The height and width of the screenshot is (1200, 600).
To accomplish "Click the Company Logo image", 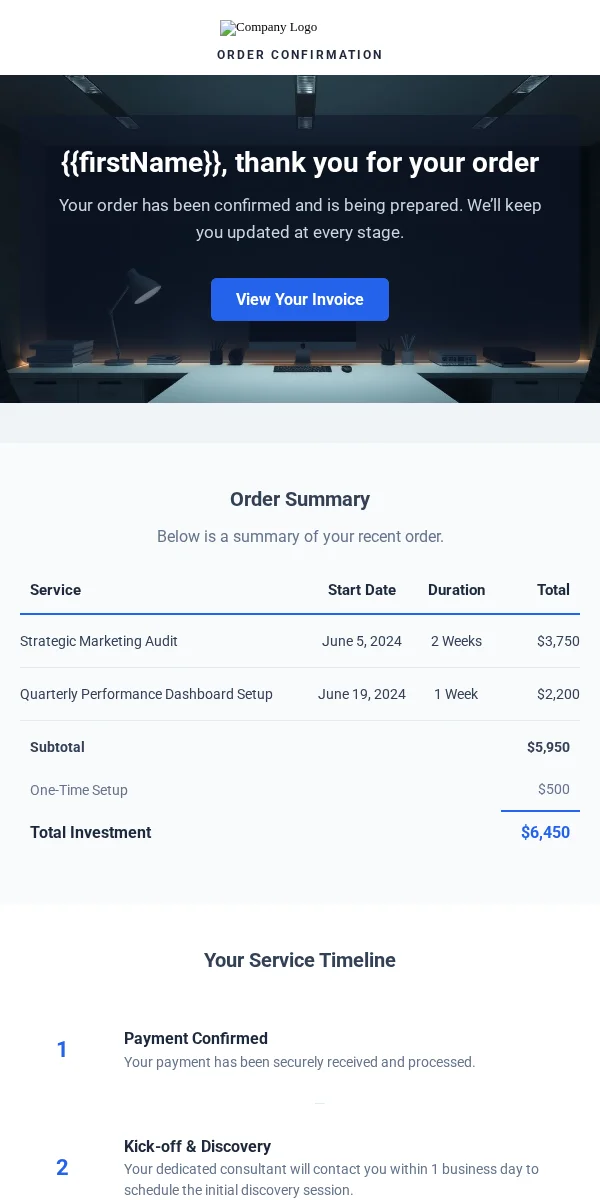I will pos(269,28).
